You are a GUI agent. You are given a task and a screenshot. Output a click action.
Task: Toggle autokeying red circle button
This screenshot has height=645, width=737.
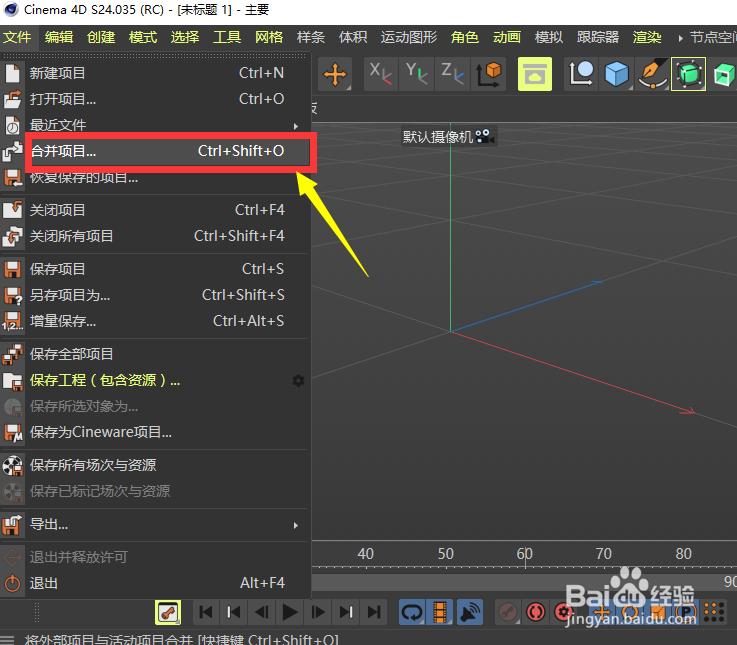536,612
